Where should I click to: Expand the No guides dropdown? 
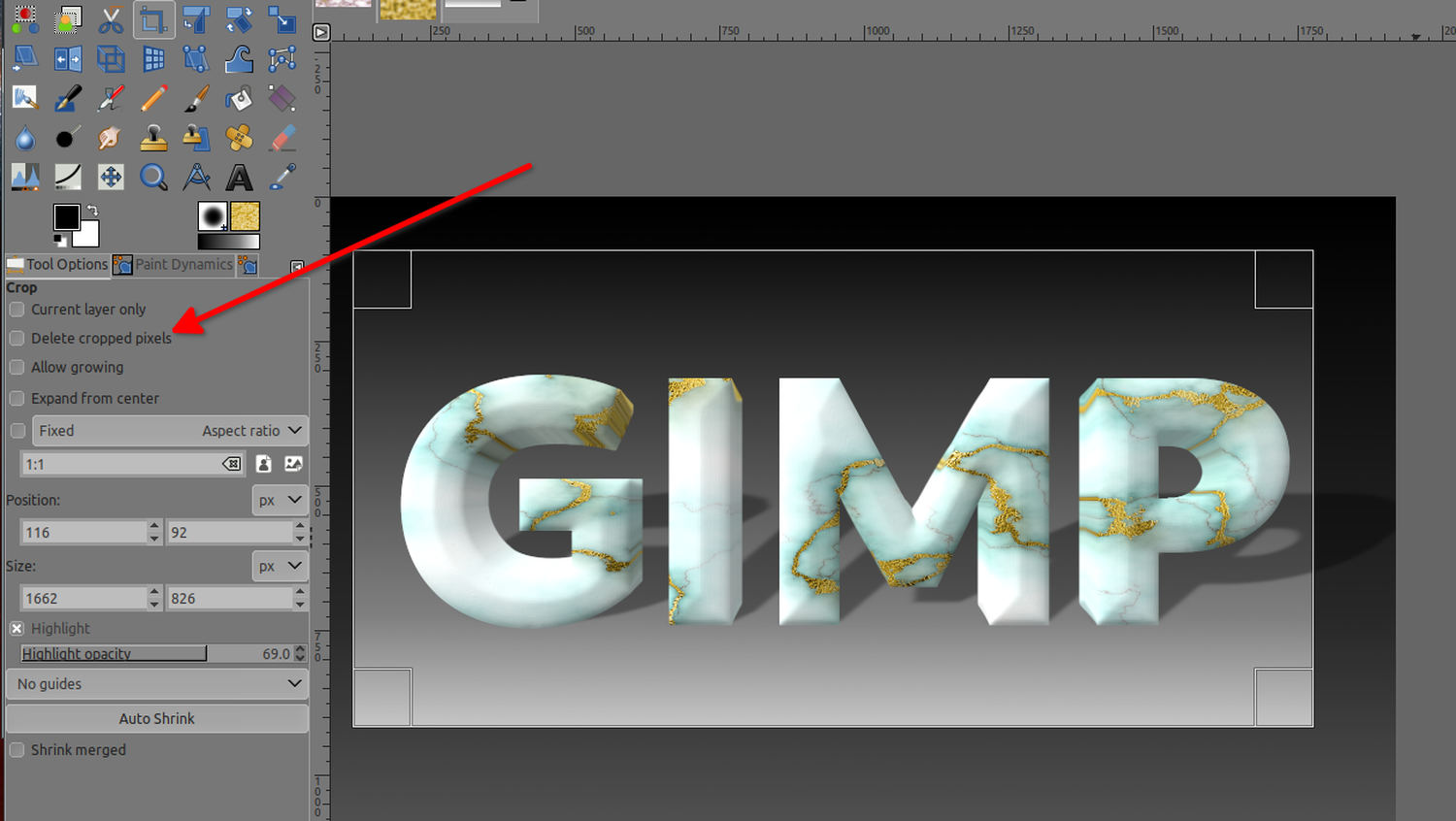point(157,684)
